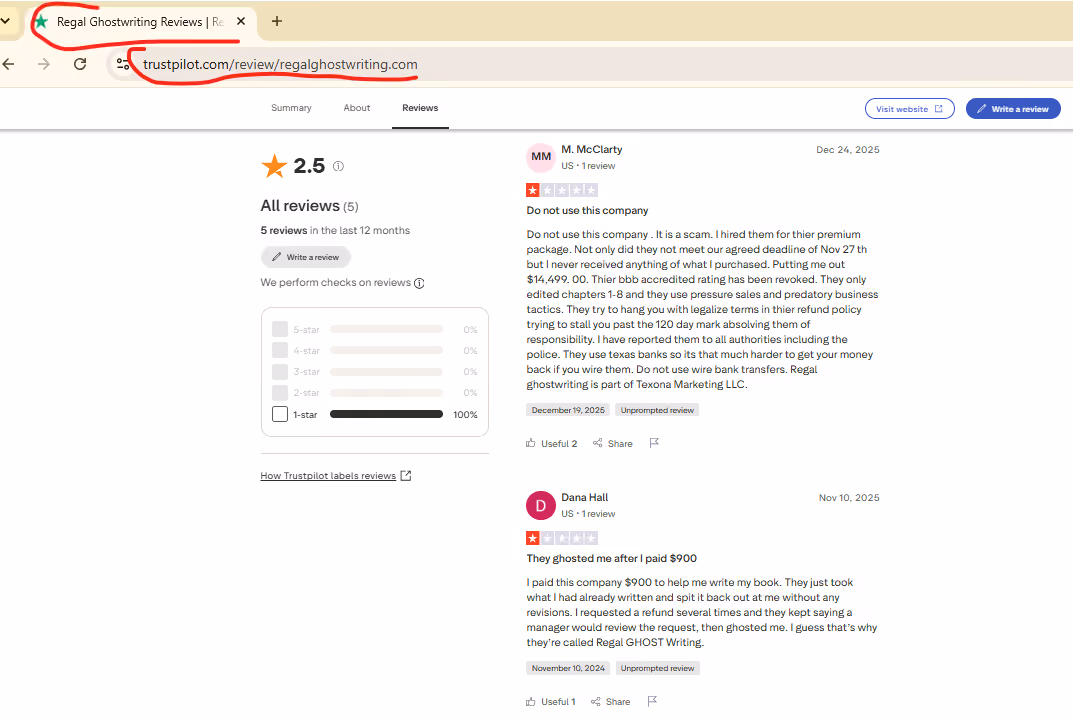Click the blue Write a review button
1073x721 pixels.
1013,109
